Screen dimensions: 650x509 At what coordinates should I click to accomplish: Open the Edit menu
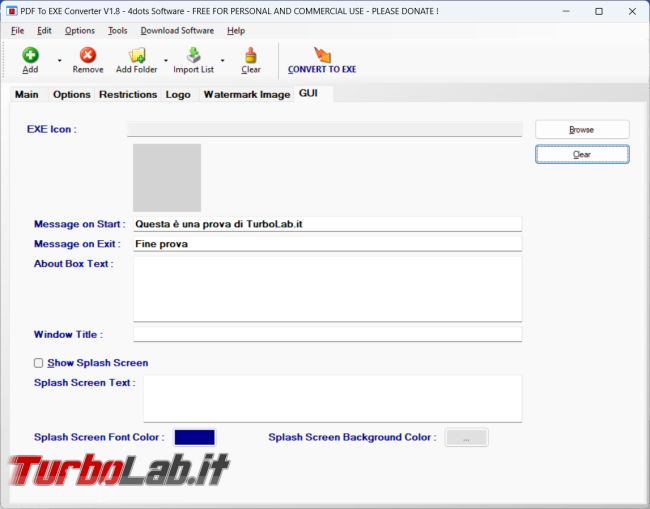click(x=44, y=31)
